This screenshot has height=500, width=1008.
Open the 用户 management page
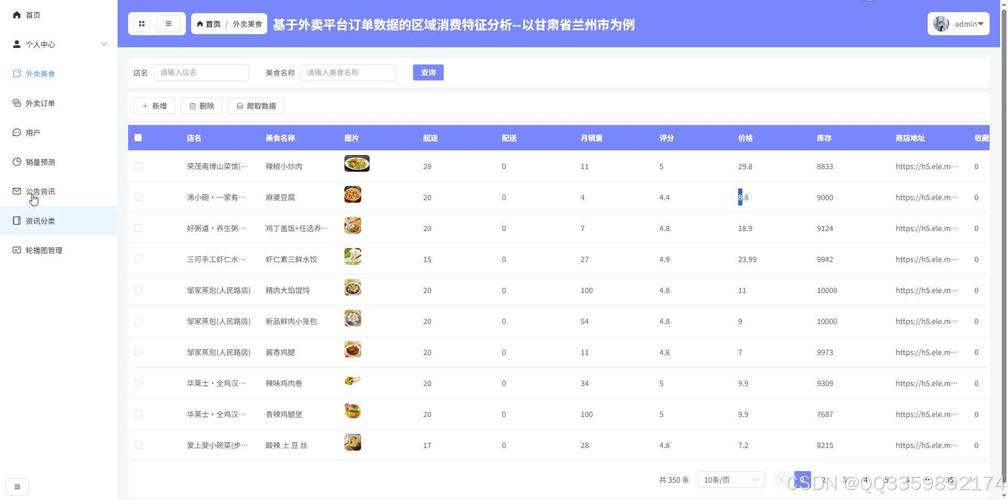(x=58, y=133)
